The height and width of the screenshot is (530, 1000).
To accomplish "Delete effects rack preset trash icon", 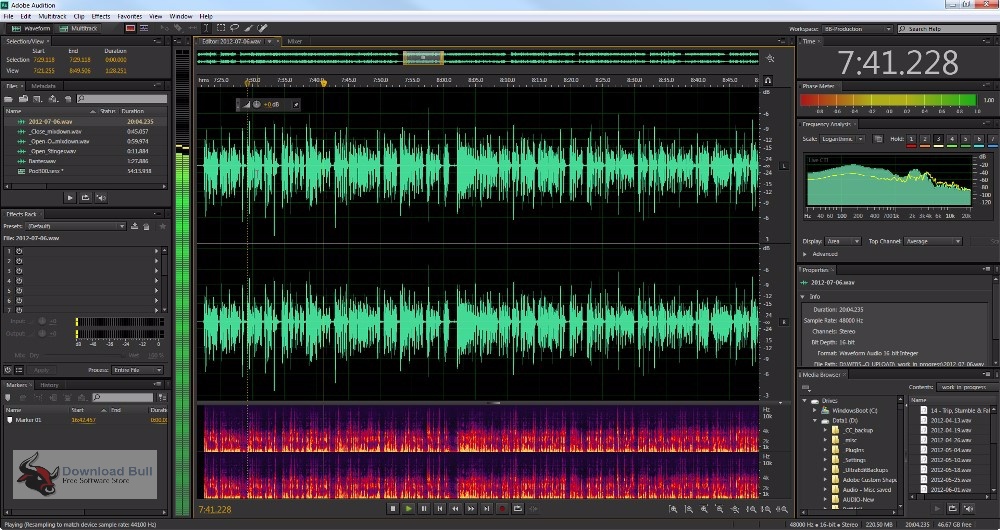I will (x=146, y=226).
